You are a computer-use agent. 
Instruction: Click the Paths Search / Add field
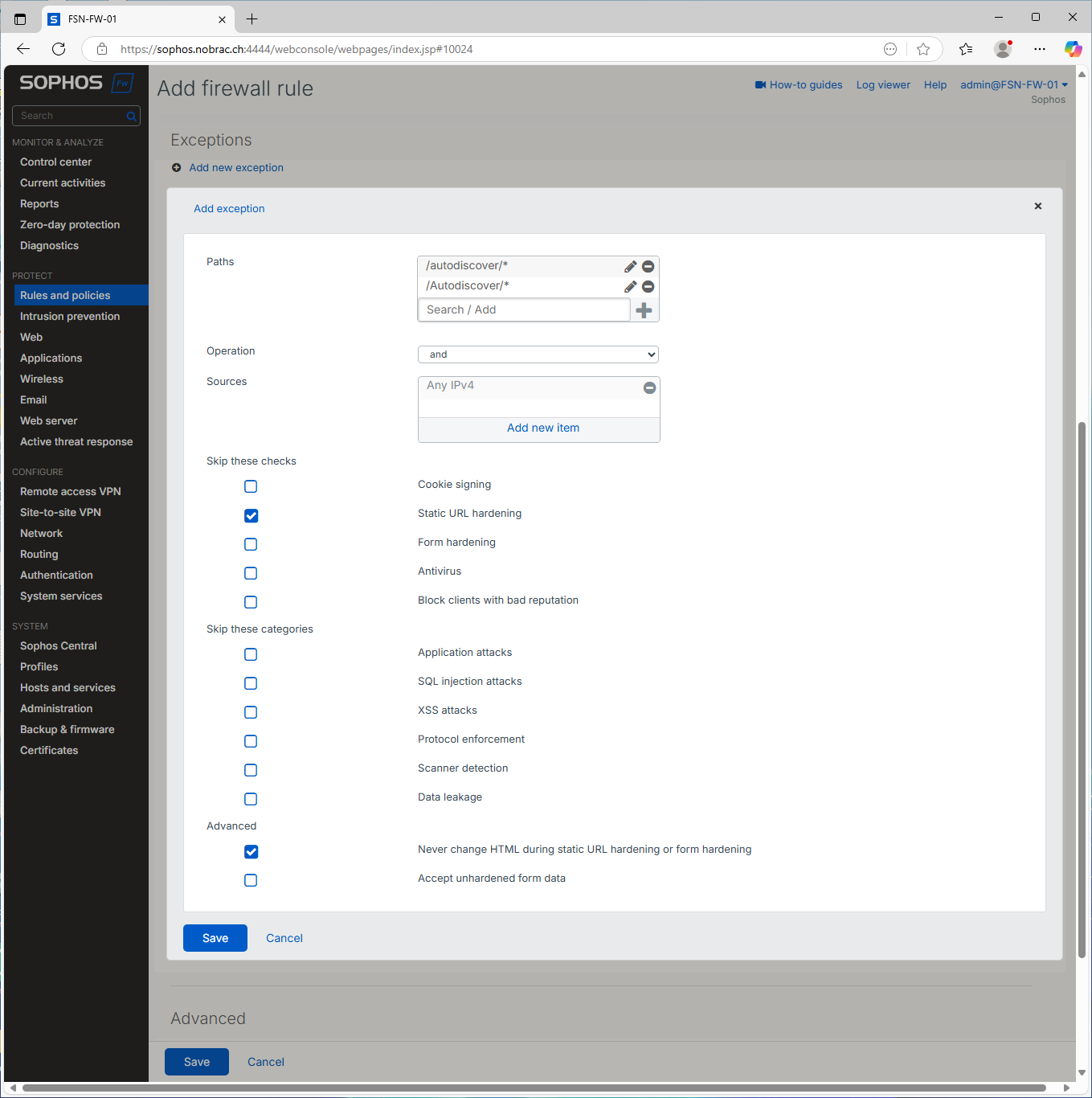(x=524, y=310)
